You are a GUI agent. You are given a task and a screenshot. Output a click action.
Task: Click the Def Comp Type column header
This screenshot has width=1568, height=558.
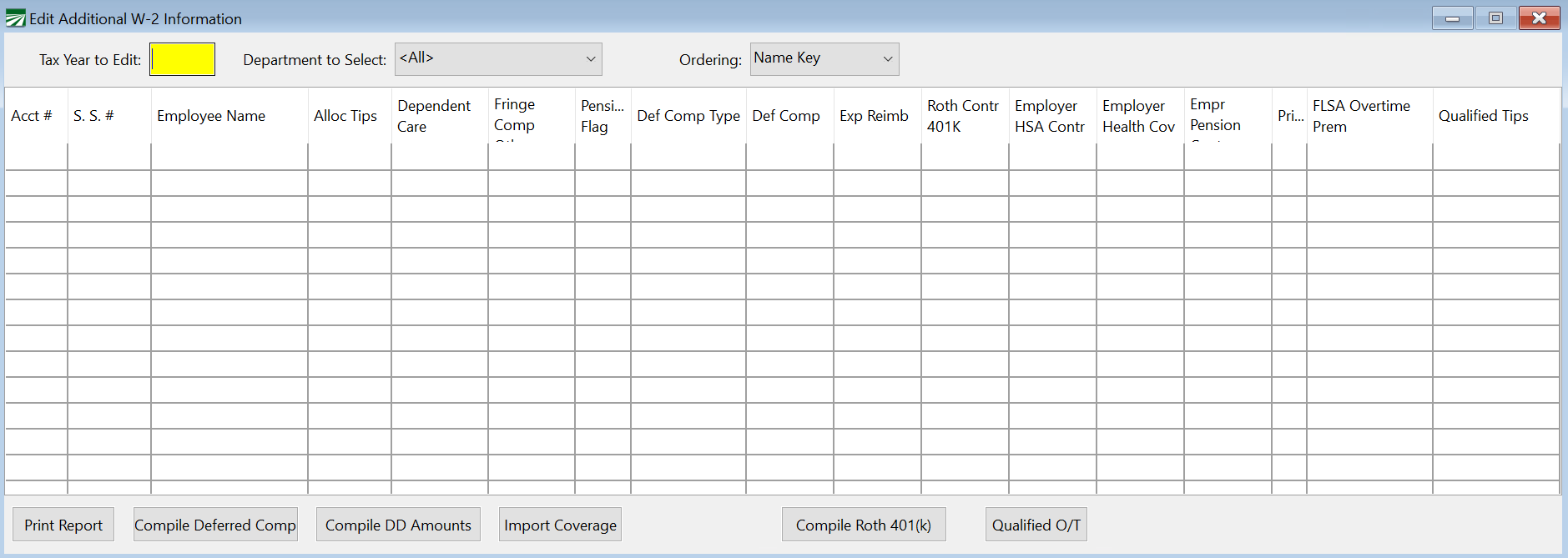[688, 116]
